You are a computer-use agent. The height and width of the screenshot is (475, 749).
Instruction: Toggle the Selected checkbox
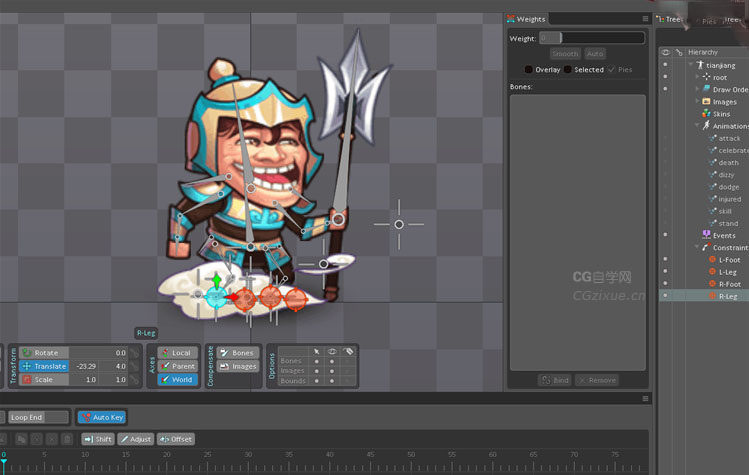(x=567, y=69)
